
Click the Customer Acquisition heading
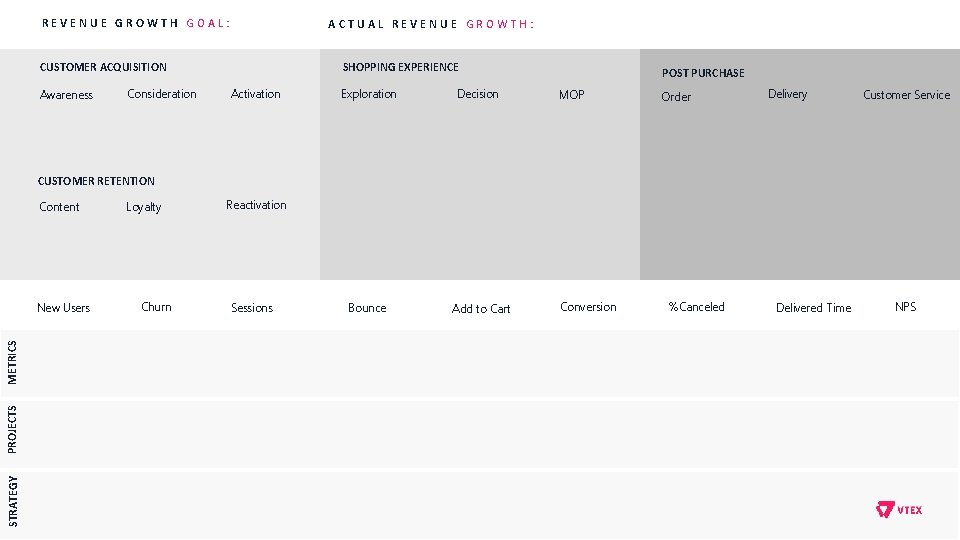coord(103,67)
